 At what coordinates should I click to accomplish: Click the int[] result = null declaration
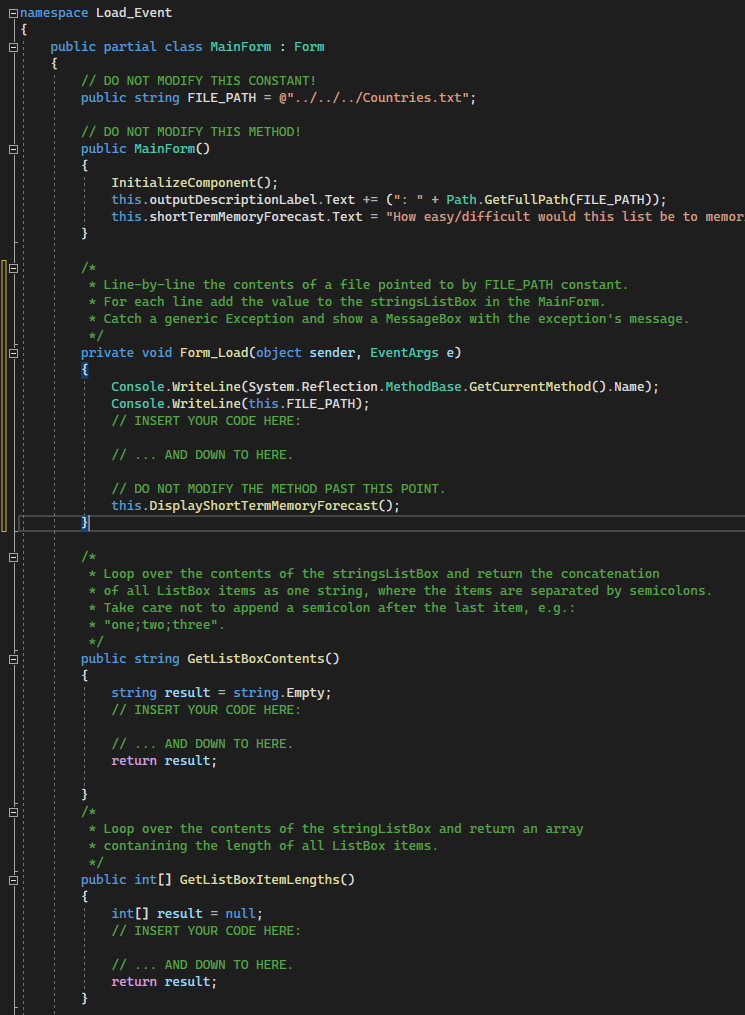[187, 914]
